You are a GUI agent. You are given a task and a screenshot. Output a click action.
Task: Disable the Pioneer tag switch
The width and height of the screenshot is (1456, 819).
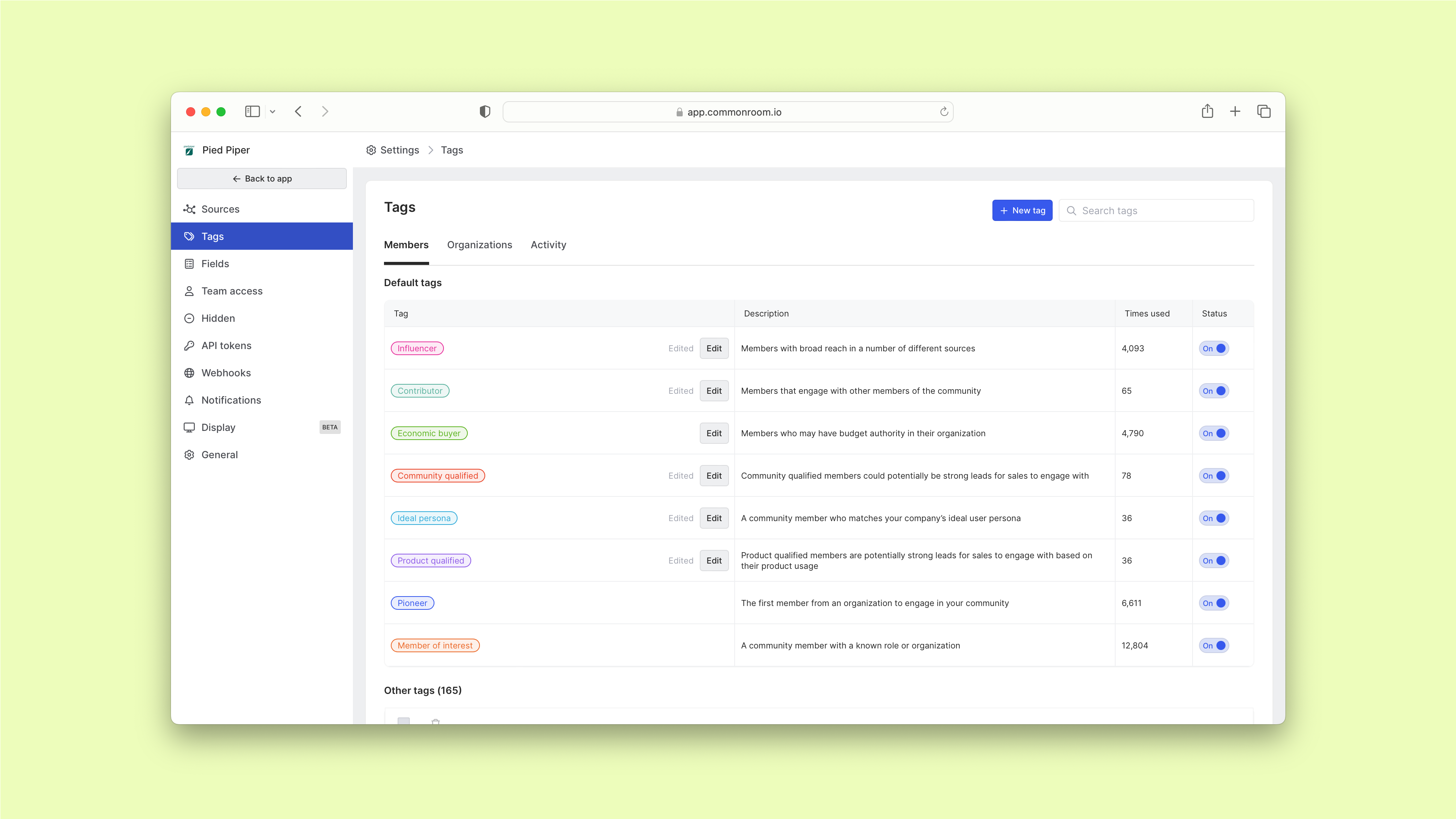pyautogui.click(x=1213, y=603)
